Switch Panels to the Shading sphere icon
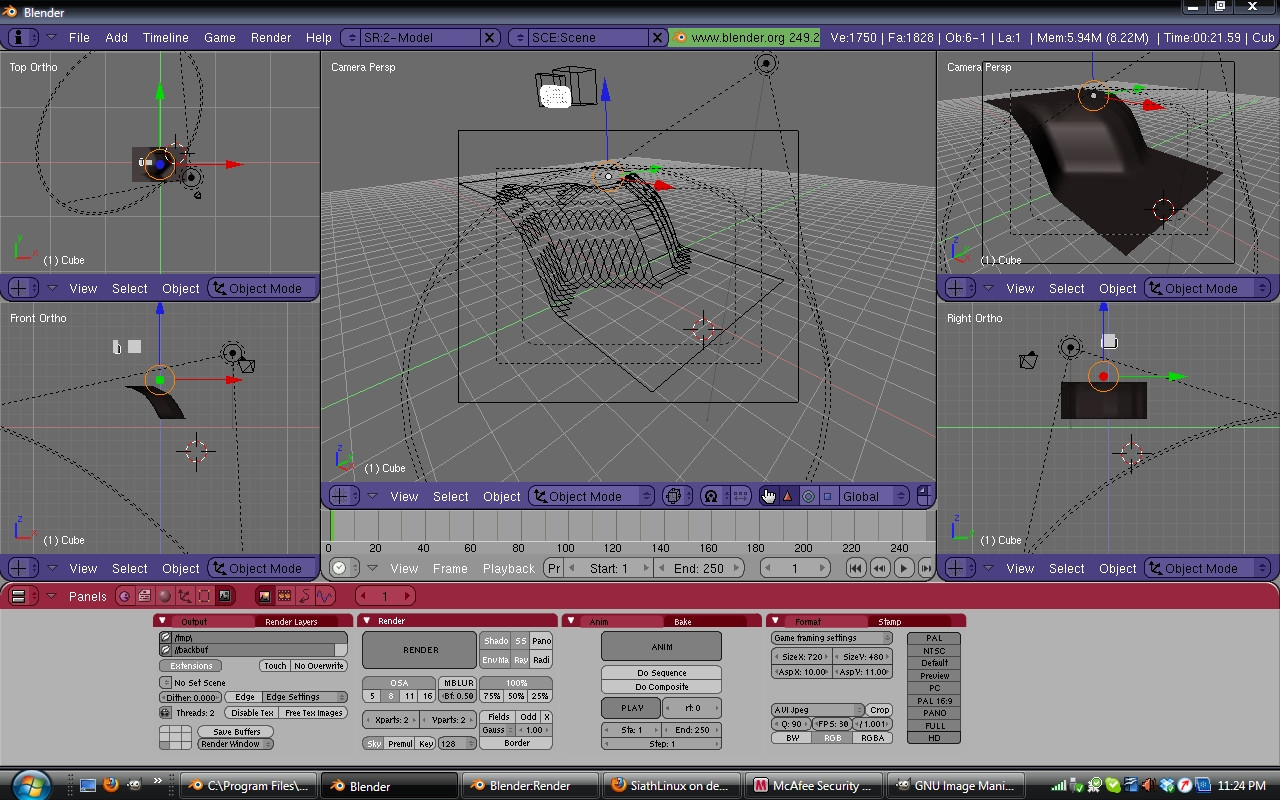The image size is (1280, 800). (164, 596)
